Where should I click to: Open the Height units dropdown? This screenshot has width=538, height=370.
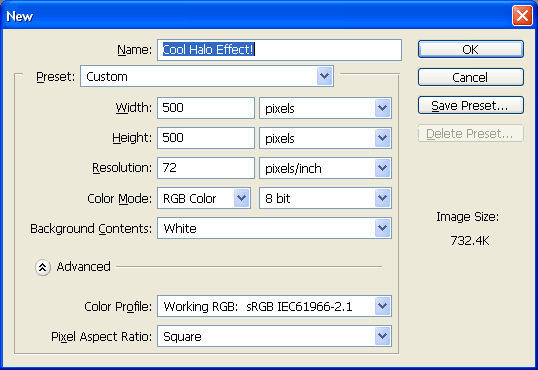click(325, 138)
